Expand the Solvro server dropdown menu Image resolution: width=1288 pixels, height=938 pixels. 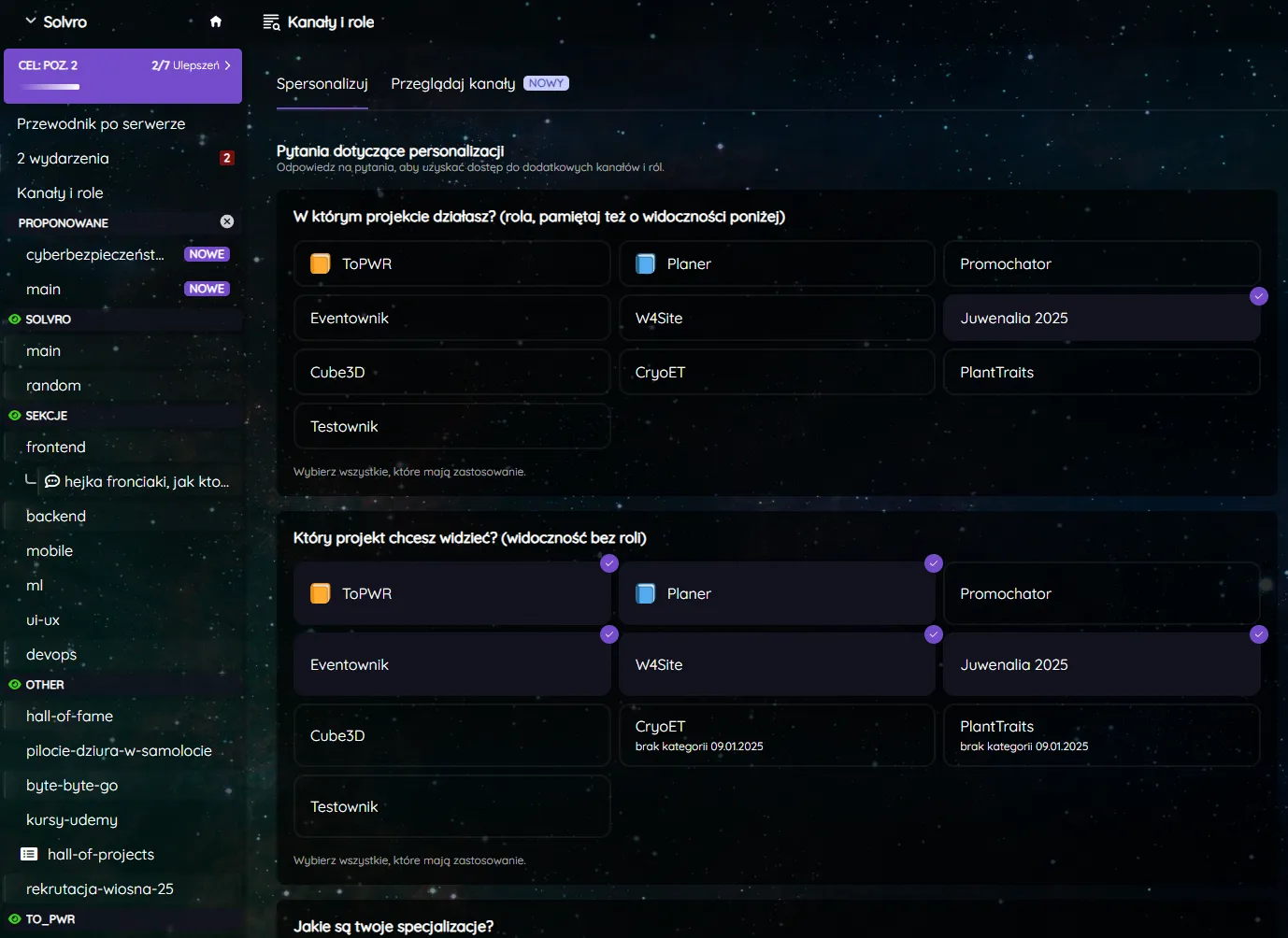pos(31,21)
